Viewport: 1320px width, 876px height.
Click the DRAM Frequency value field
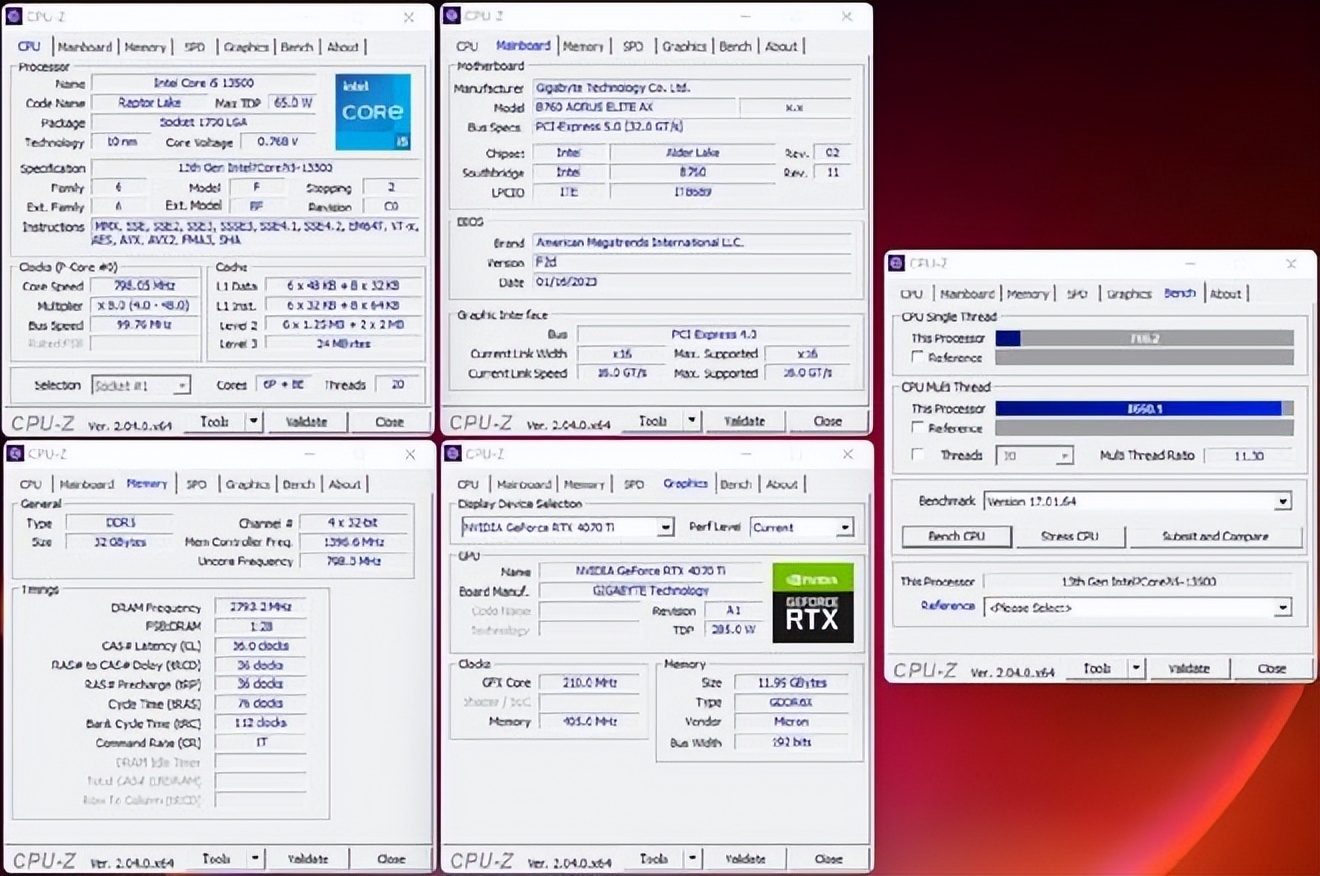(259, 608)
